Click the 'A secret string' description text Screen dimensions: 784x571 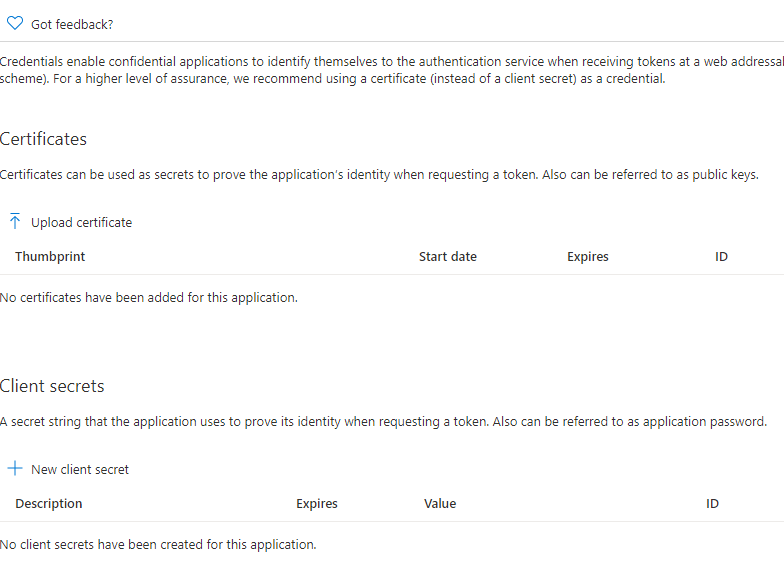pos(383,422)
